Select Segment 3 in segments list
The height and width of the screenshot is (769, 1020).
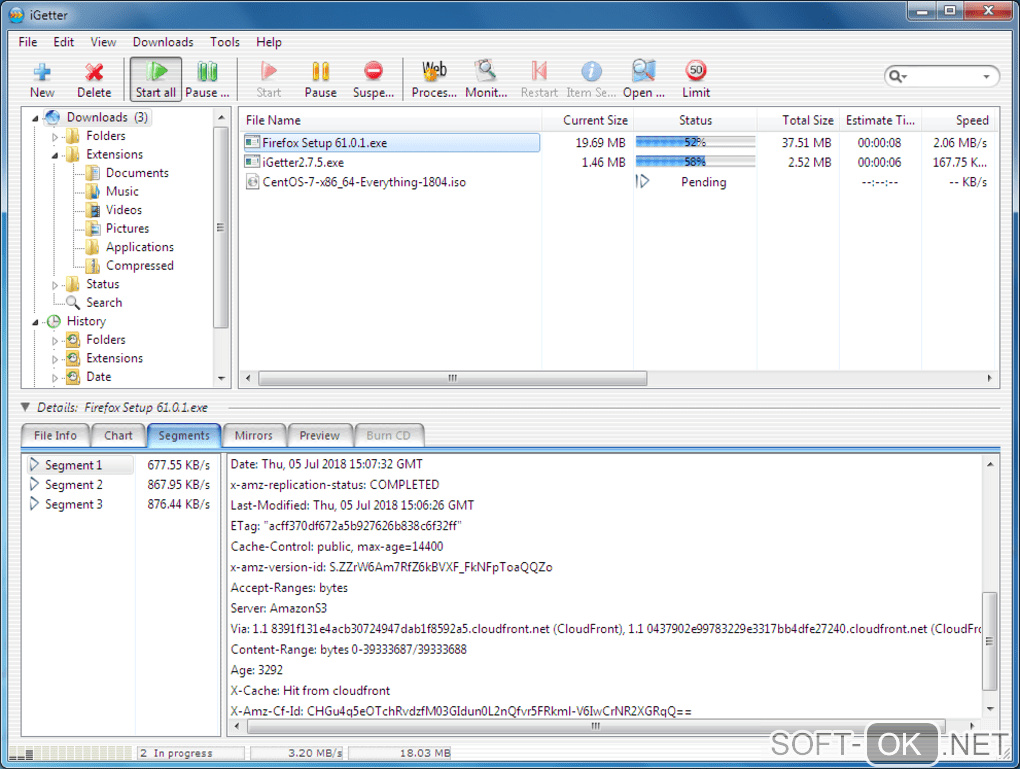(74, 504)
